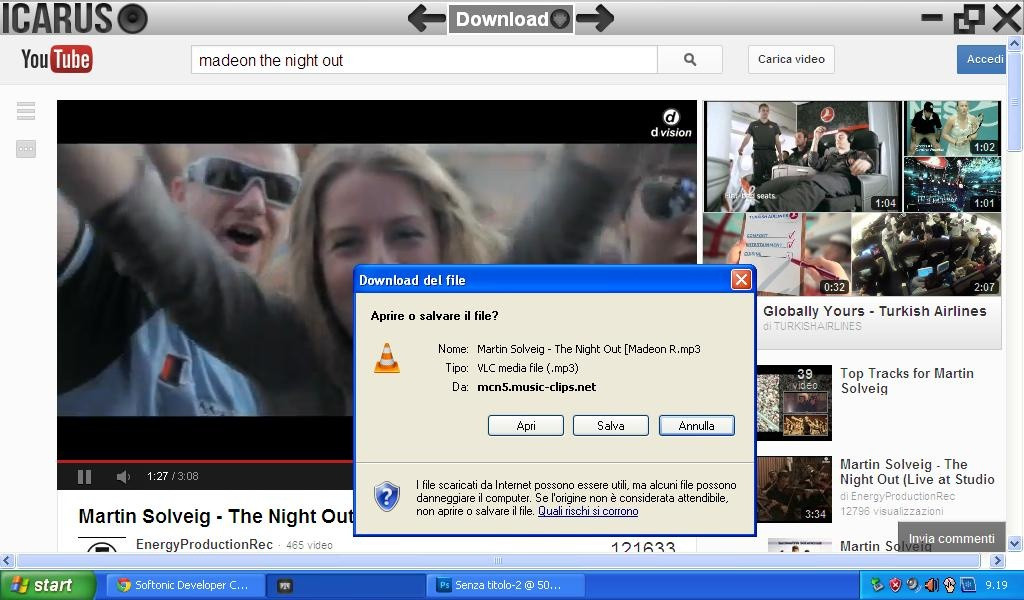Open the Turkish Airlines 1:04 thumbnail
Screen dimensions: 1024x600
pyautogui.click(x=803, y=157)
